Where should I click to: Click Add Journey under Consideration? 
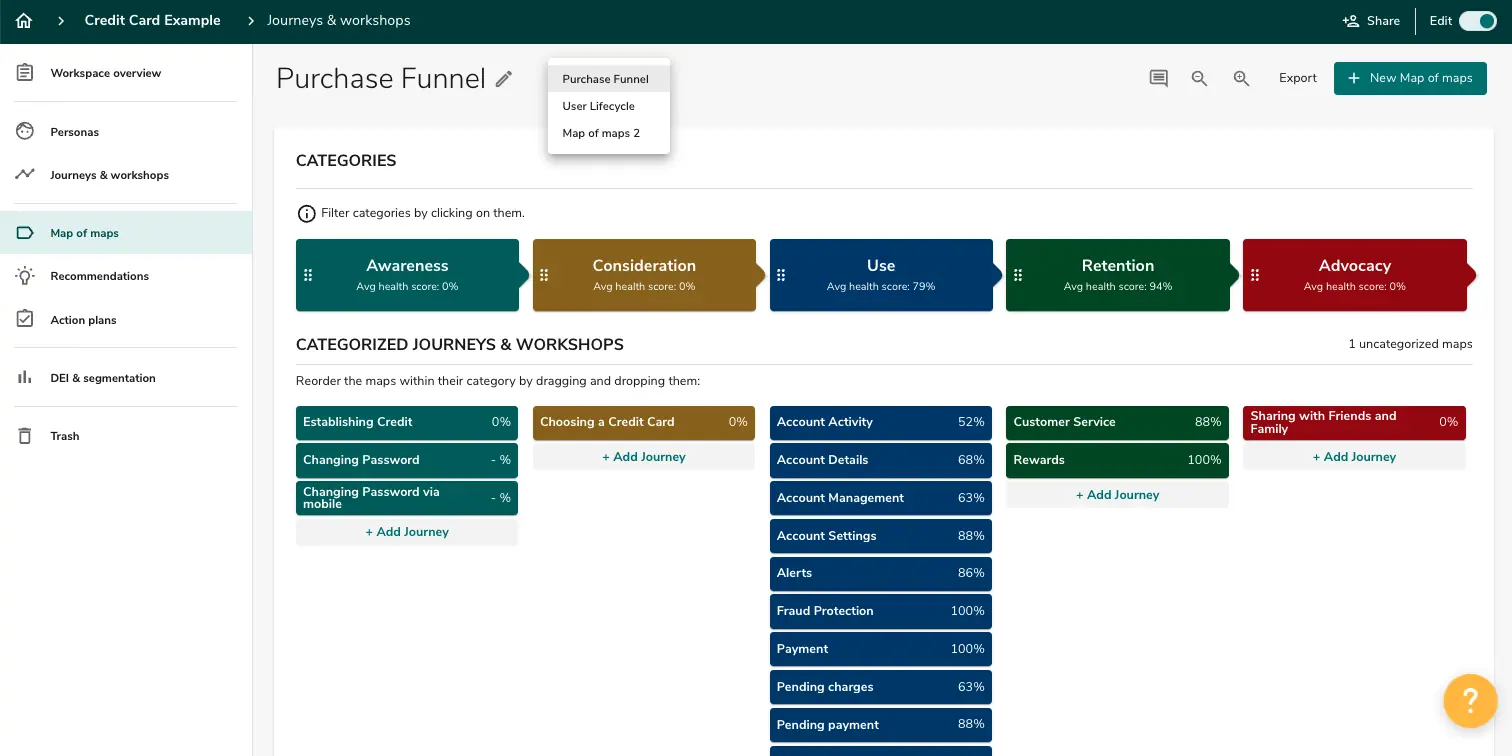[644, 457]
